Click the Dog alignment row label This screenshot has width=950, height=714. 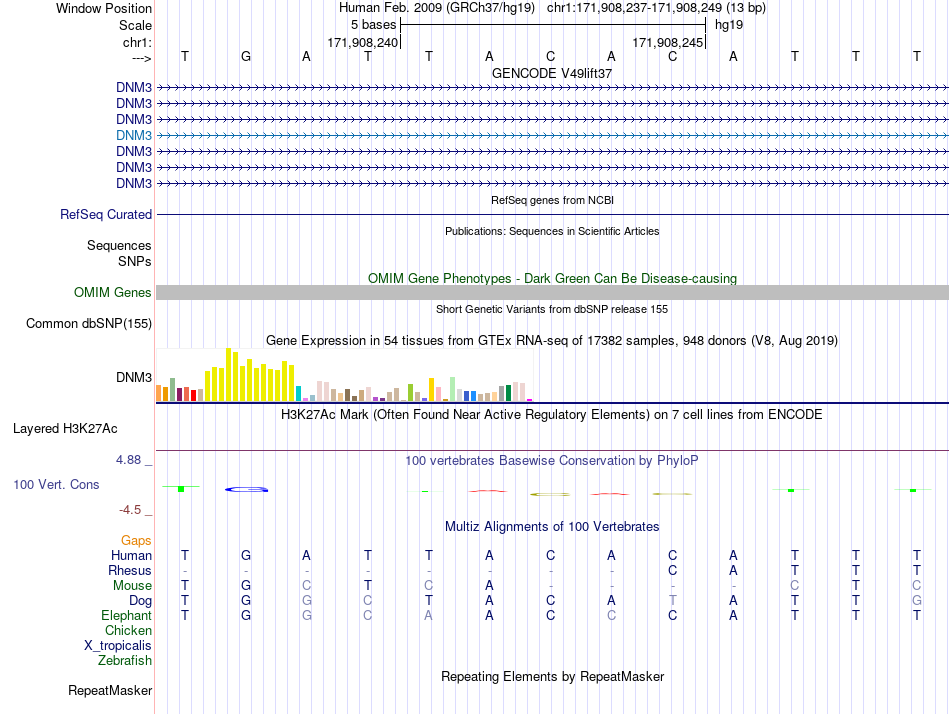pyautogui.click(x=141, y=601)
